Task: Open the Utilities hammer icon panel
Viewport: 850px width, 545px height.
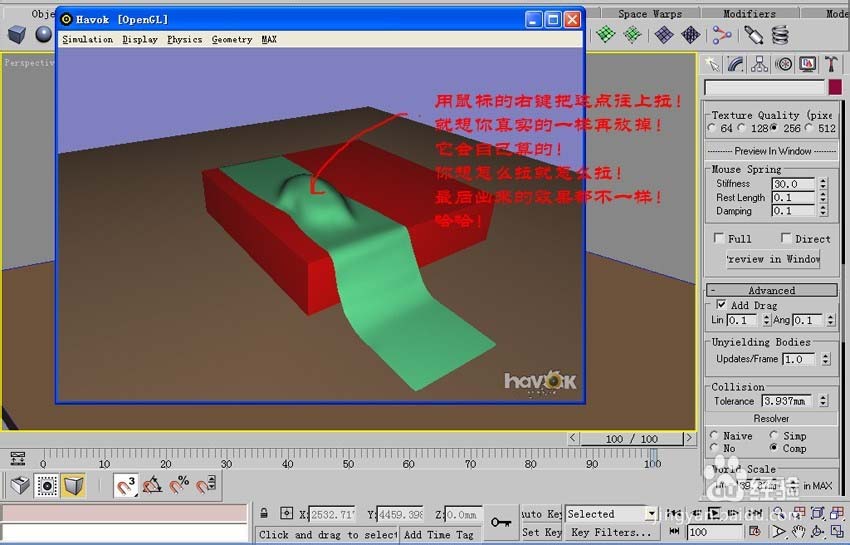Action: (x=831, y=65)
